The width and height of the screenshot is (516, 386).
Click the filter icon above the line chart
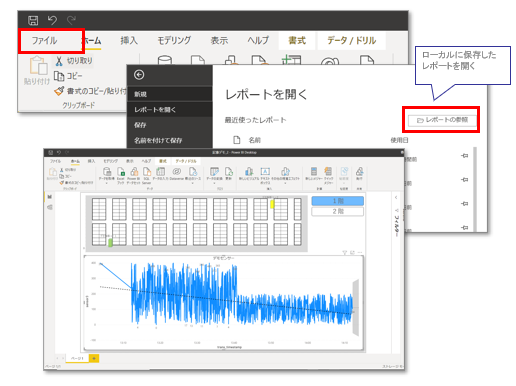coord(345,253)
